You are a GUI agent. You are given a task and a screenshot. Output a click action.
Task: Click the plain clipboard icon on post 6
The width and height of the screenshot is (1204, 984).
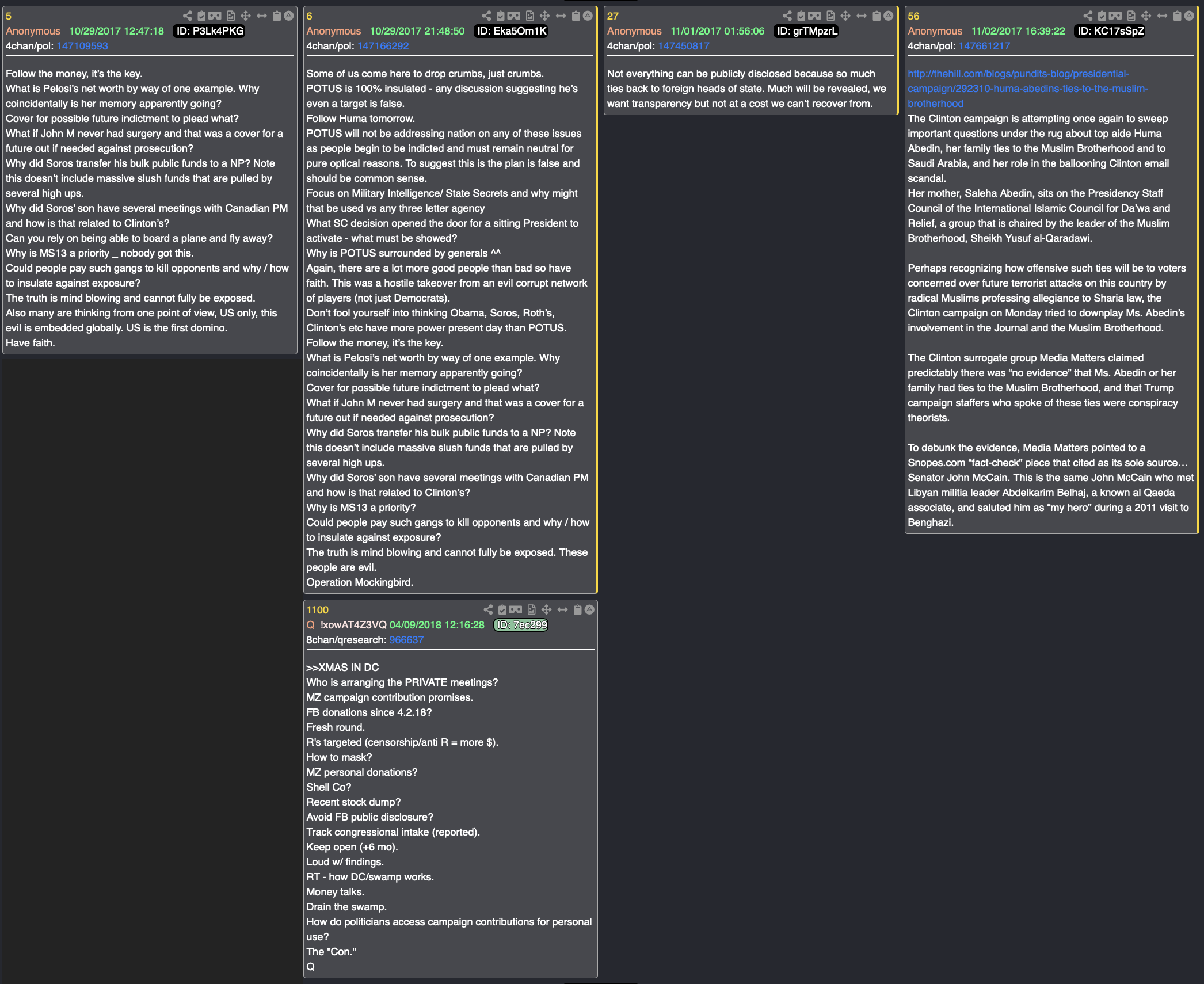[x=576, y=16]
